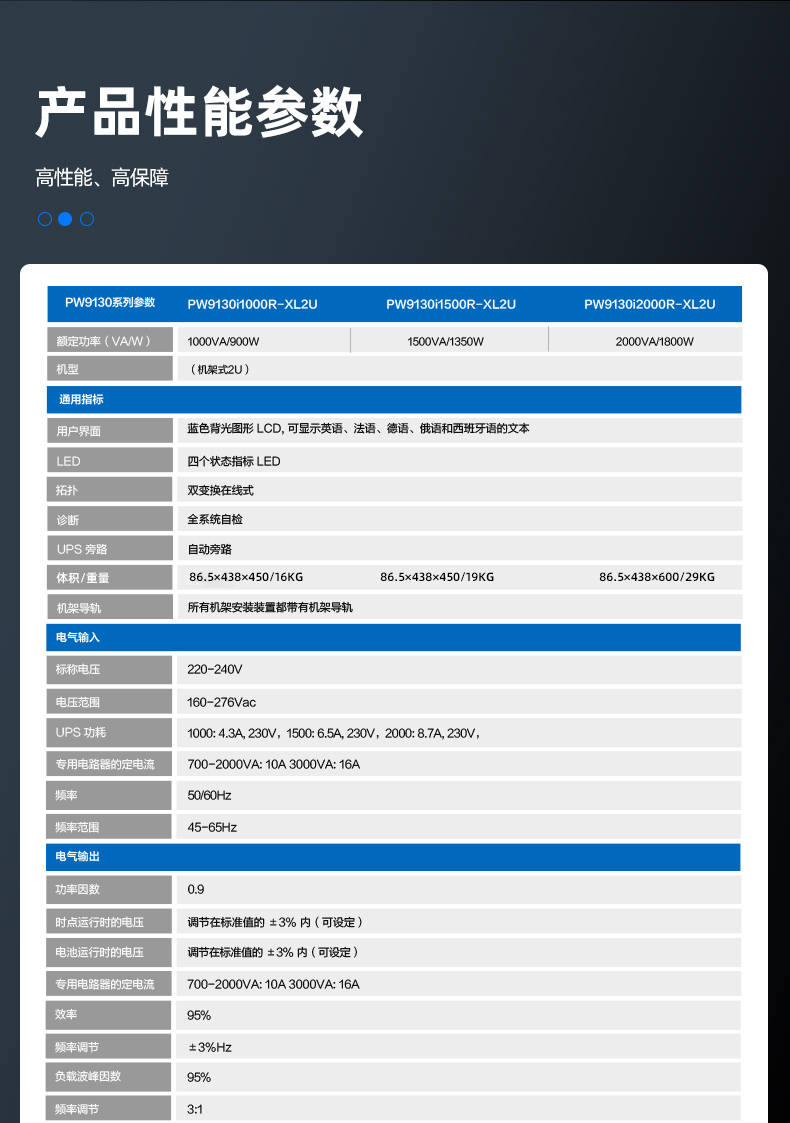Click the 通用指标 section header
Screen dimensions: 790x1123
click(x=394, y=400)
